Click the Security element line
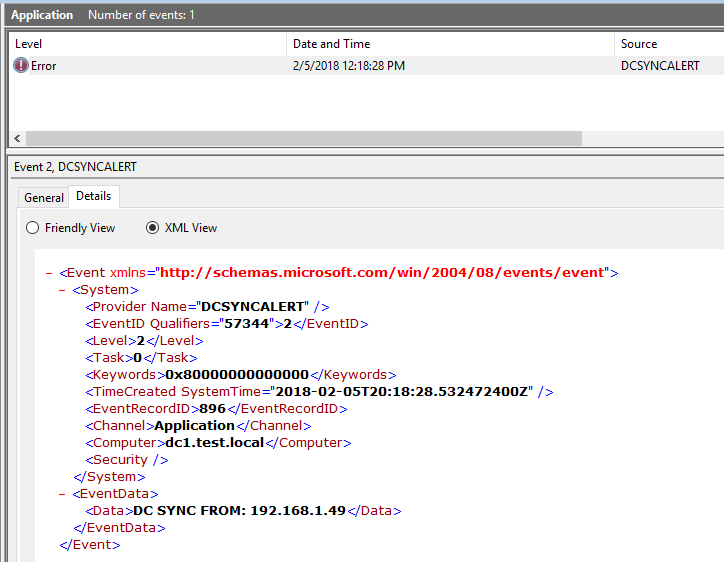This screenshot has width=724, height=562. pos(127,460)
